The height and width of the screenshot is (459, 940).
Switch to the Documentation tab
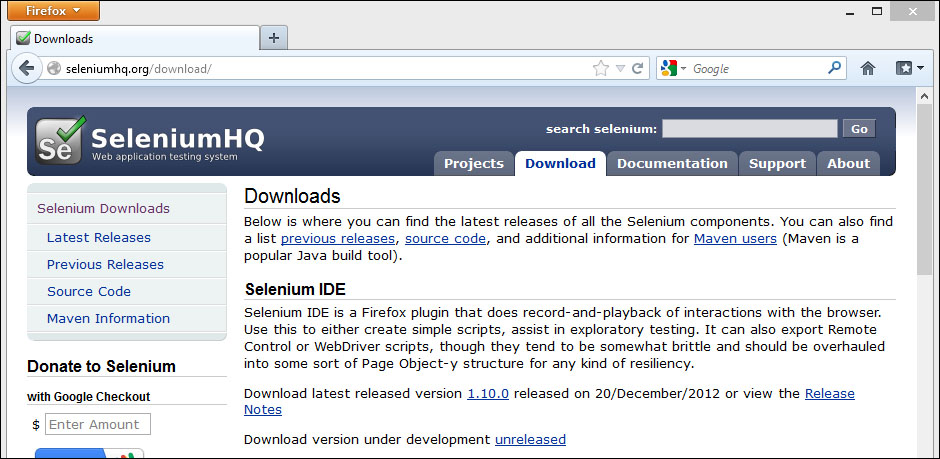tap(672, 164)
